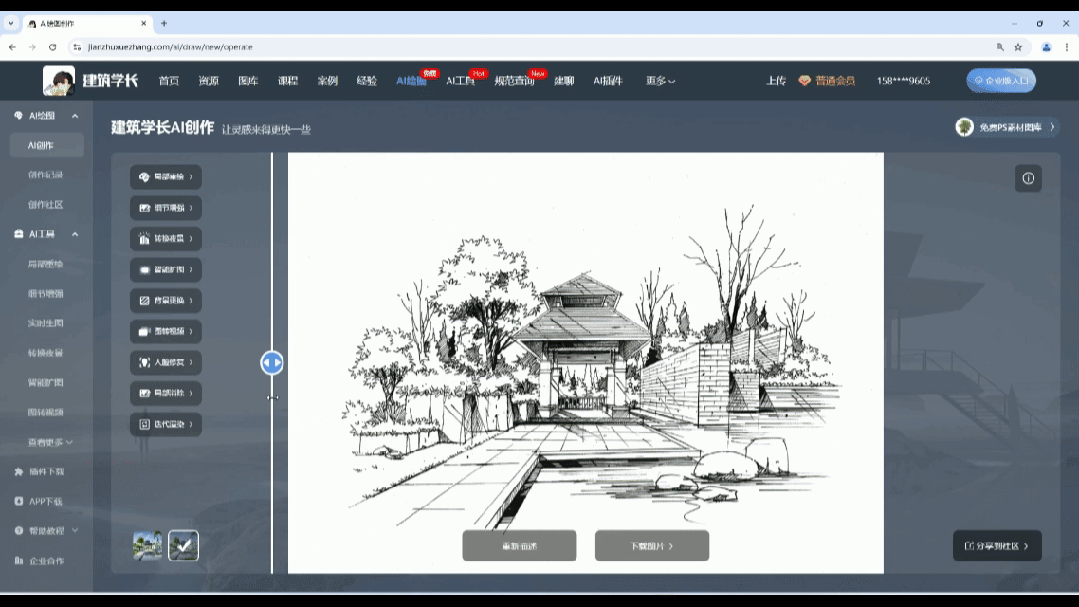This screenshot has width=1079, height=607.
Task: Open the 迭代渲染 tool button
Action: coord(166,424)
